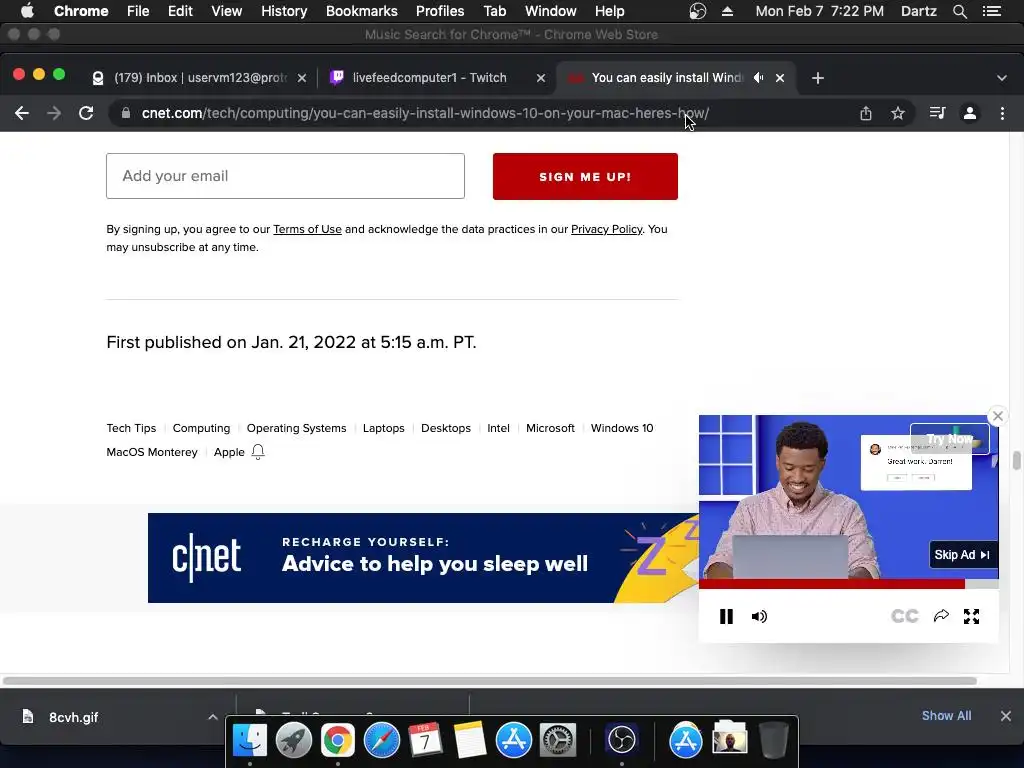Pause the floating video player
This screenshot has width=1024, height=768.
pos(726,616)
